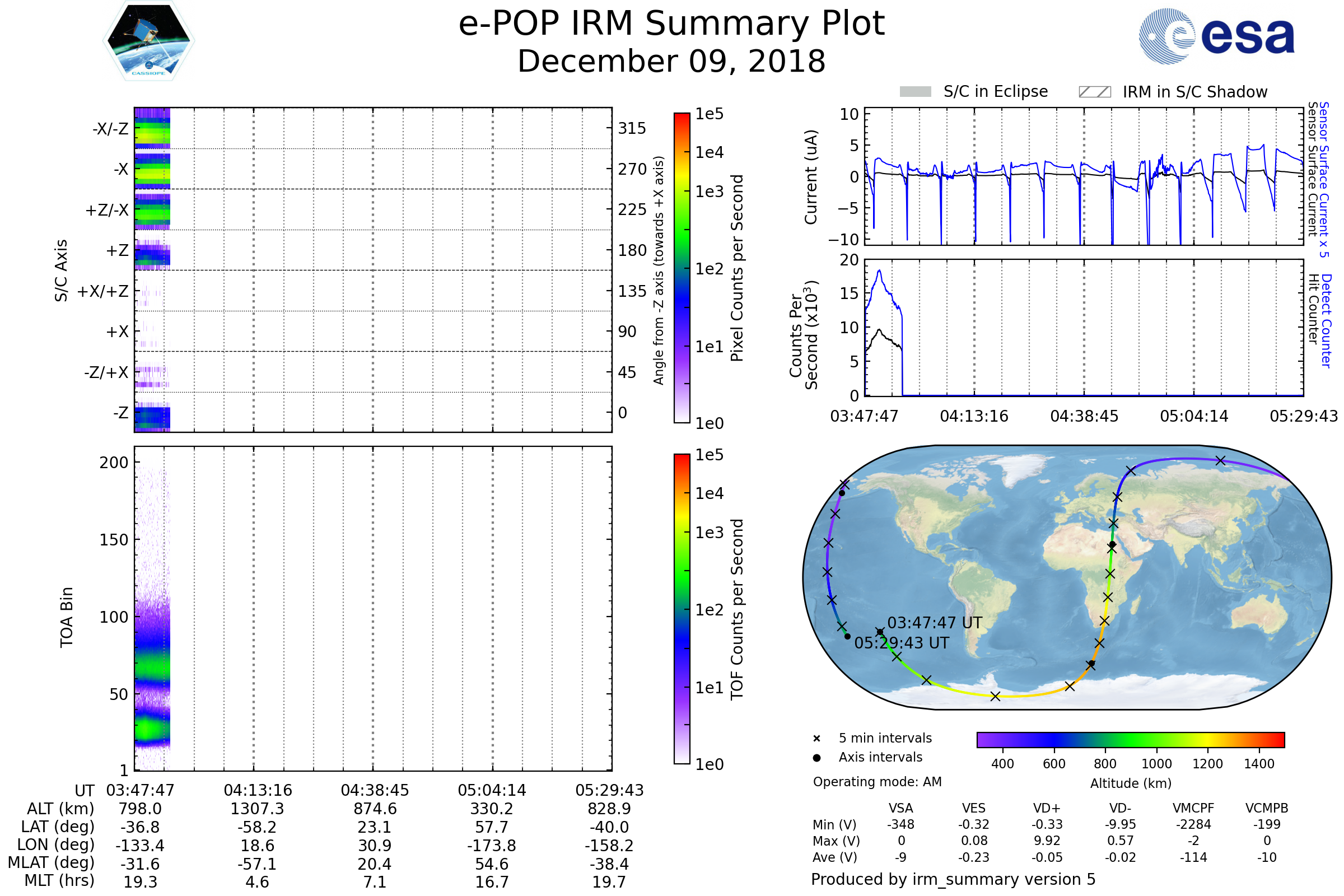The height and width of the screenshot is (896, 1344).
Task: Click the CASSIOPE mission hexagon logo
Action: [148, 41]
